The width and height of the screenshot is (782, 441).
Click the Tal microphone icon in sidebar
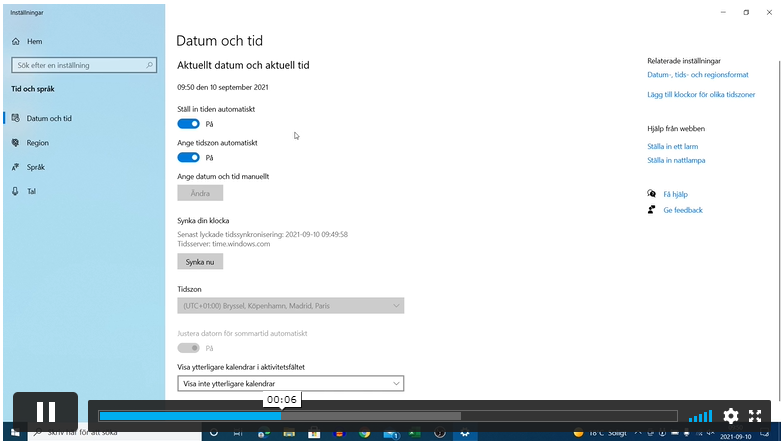coord(16,191)
